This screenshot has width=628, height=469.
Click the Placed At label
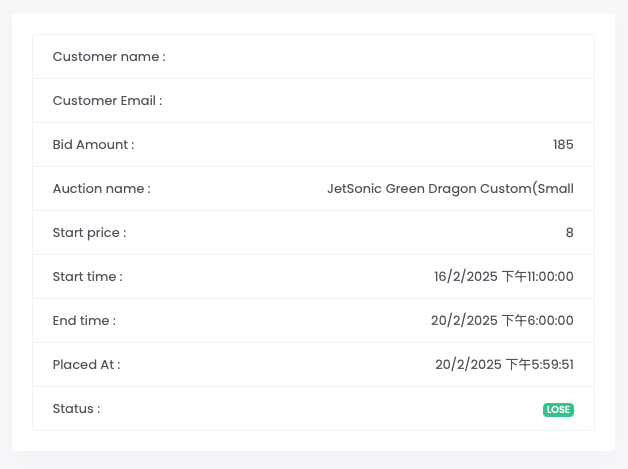tap(86, 365)
